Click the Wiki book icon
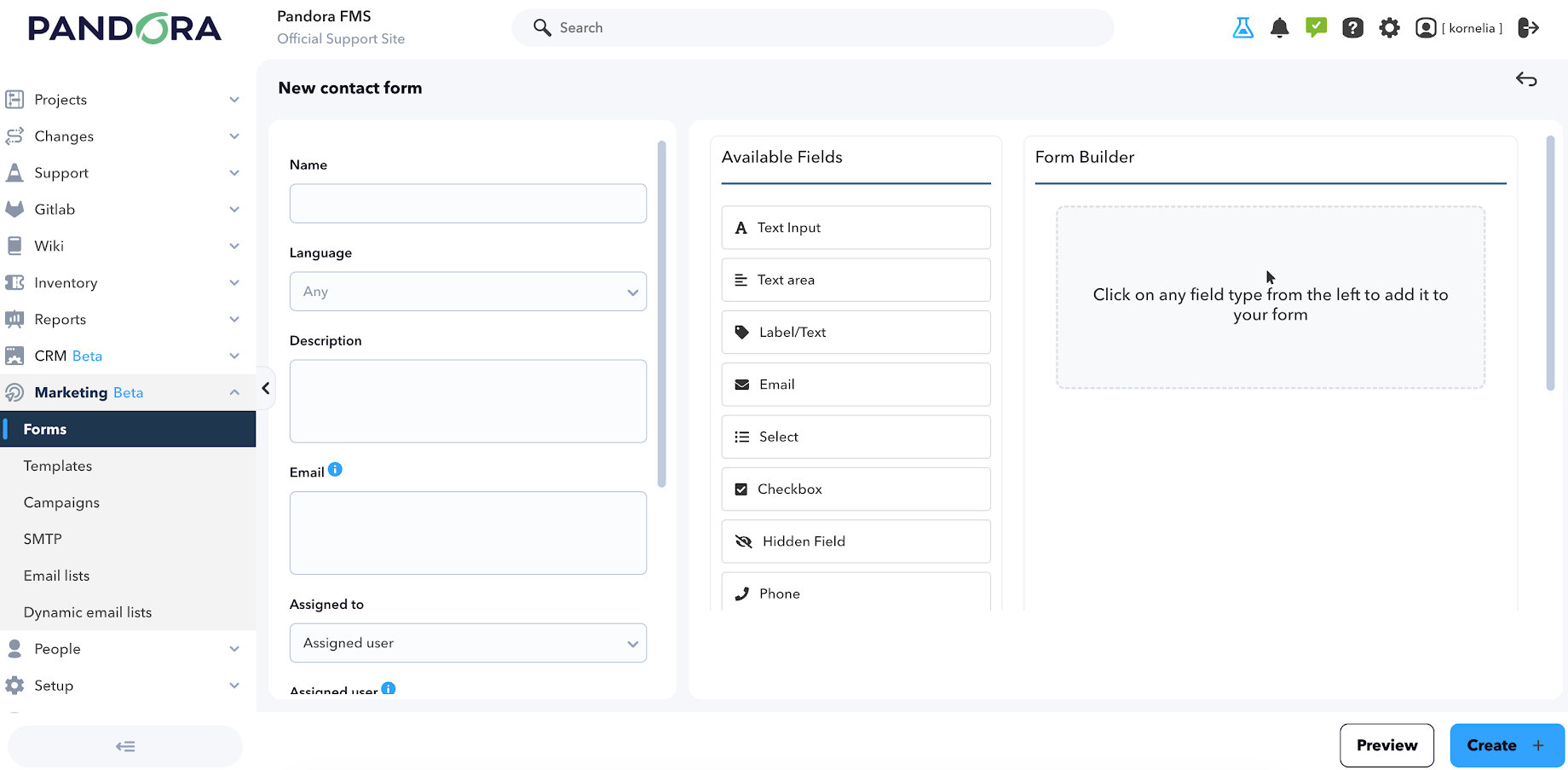Screen dimensions: 1568x770 click(14, 246)
